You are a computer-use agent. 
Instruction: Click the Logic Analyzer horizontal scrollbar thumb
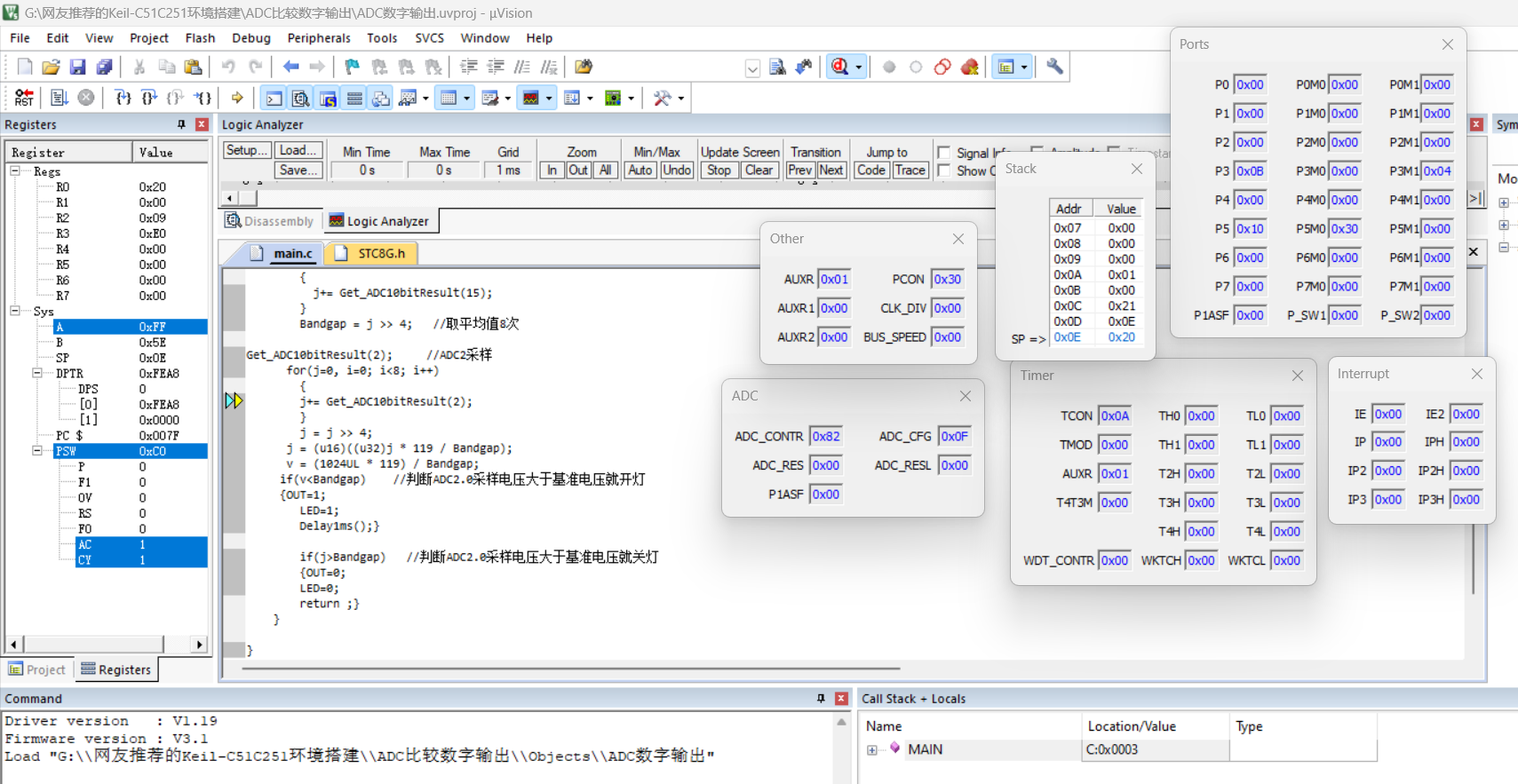248,198
